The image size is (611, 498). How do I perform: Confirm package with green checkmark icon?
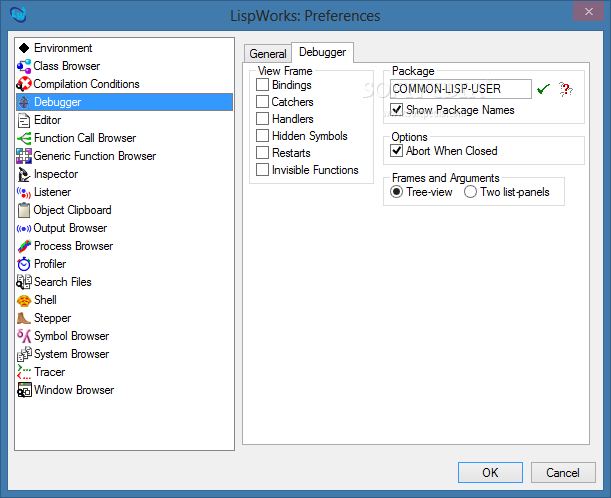point(543,89)
